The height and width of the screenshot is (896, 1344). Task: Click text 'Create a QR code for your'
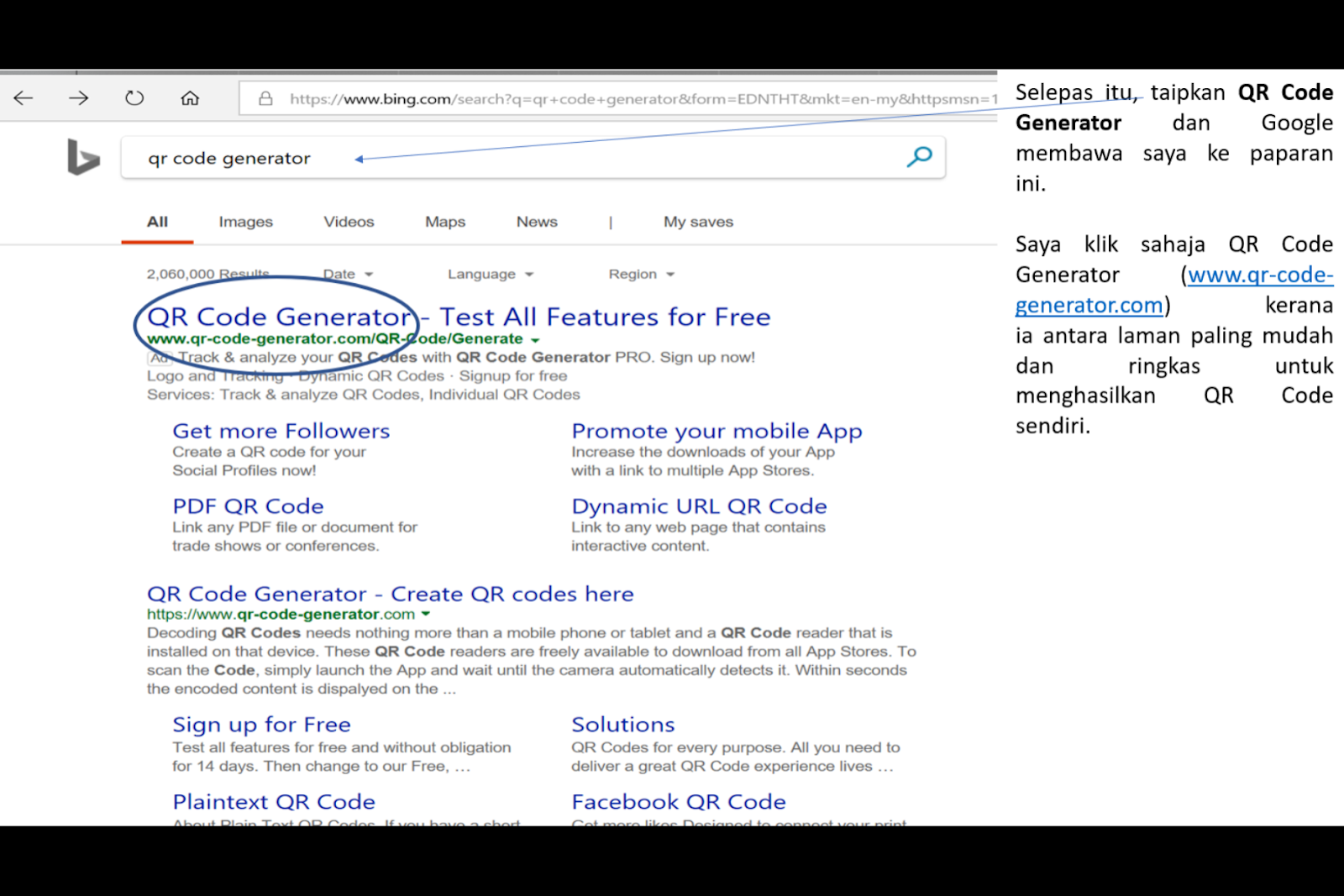[269, 452]
